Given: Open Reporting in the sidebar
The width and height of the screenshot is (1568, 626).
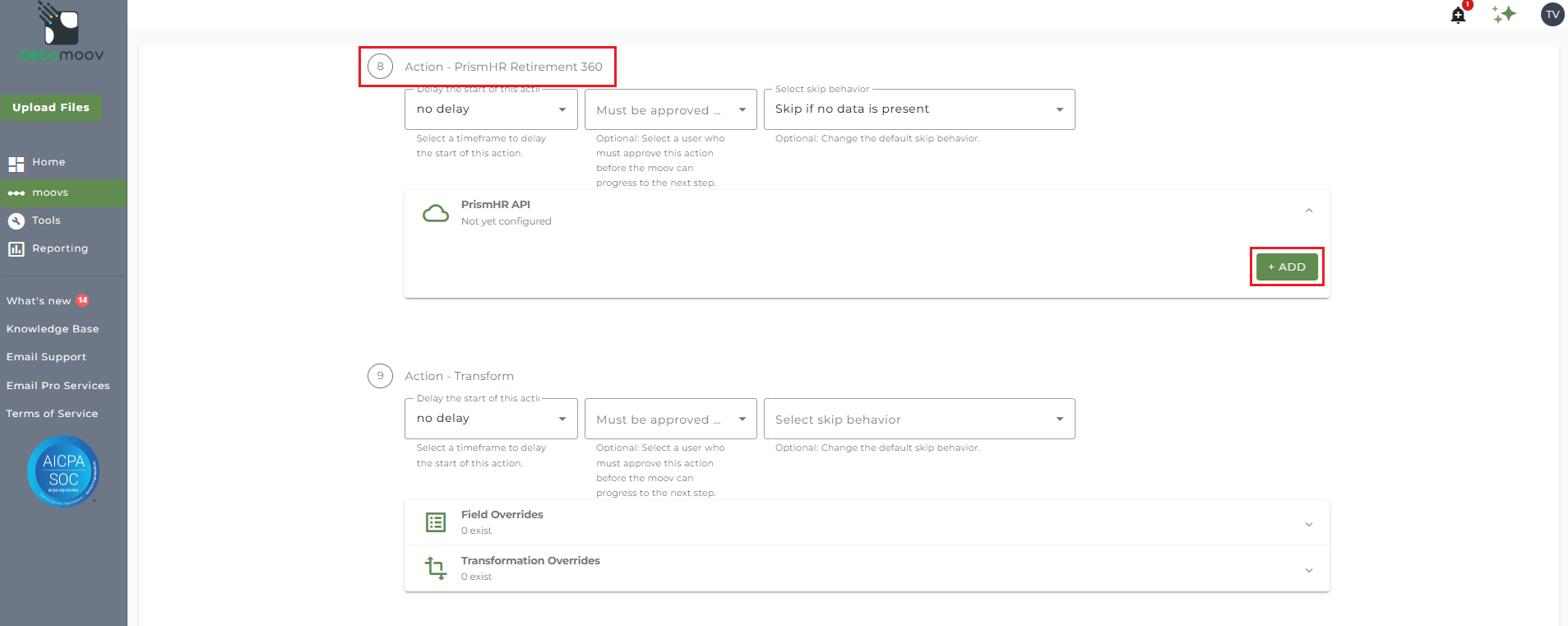Looking at the screenshot, I should (59, 248).
